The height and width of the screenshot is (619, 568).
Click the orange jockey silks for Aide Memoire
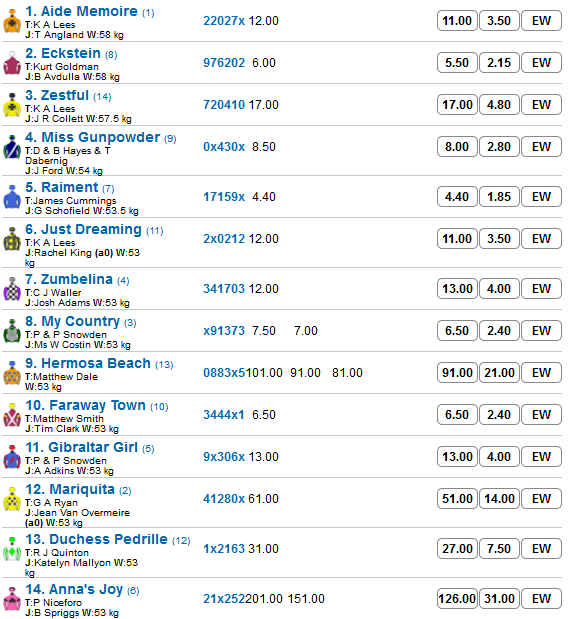click(x=12, y=21)
